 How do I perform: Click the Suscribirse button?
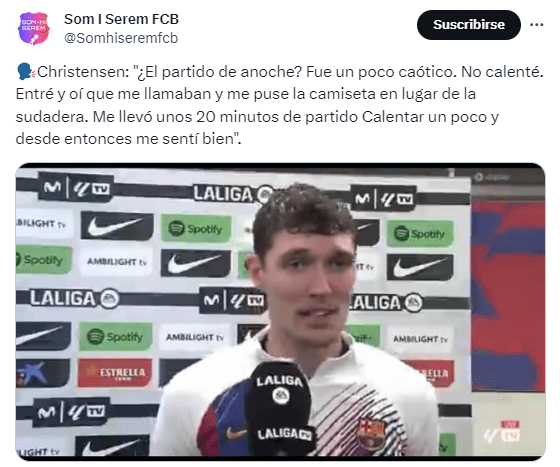click(469, 25)
